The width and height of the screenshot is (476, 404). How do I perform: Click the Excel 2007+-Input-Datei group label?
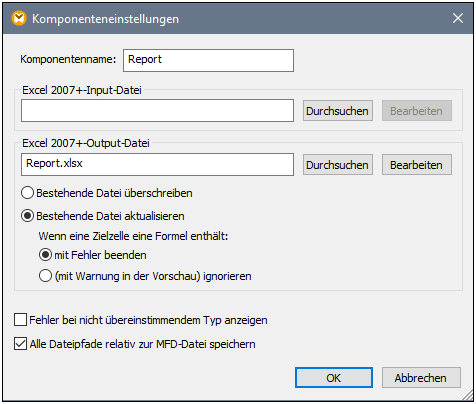(82, 90)
